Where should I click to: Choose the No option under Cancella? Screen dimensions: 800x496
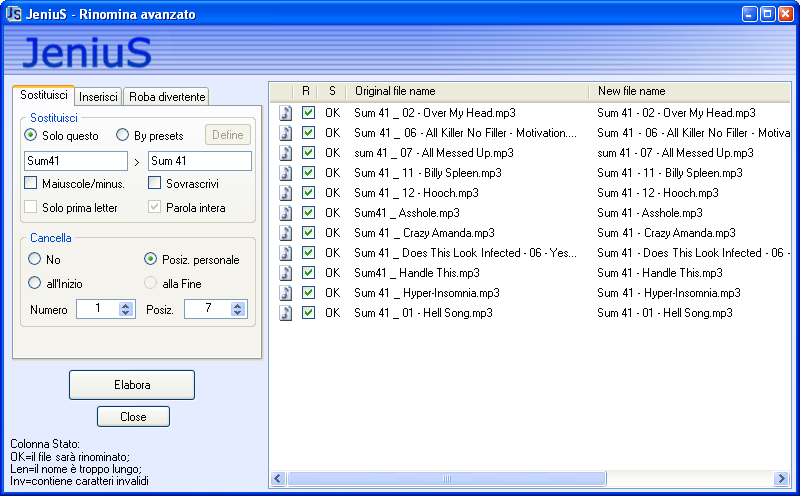click(34, 259)
